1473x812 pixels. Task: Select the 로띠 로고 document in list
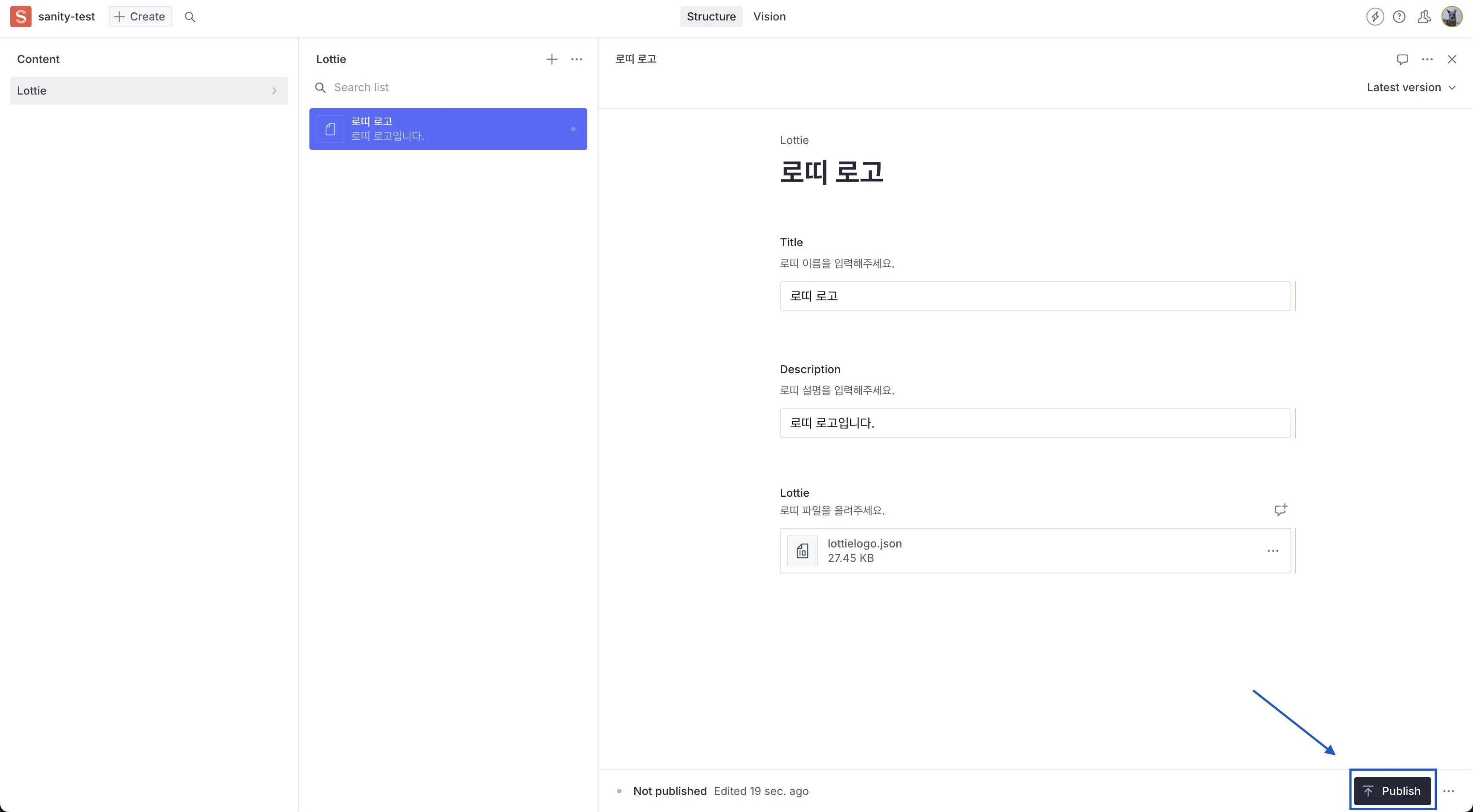pyautogui.click(x=448, y=129)
